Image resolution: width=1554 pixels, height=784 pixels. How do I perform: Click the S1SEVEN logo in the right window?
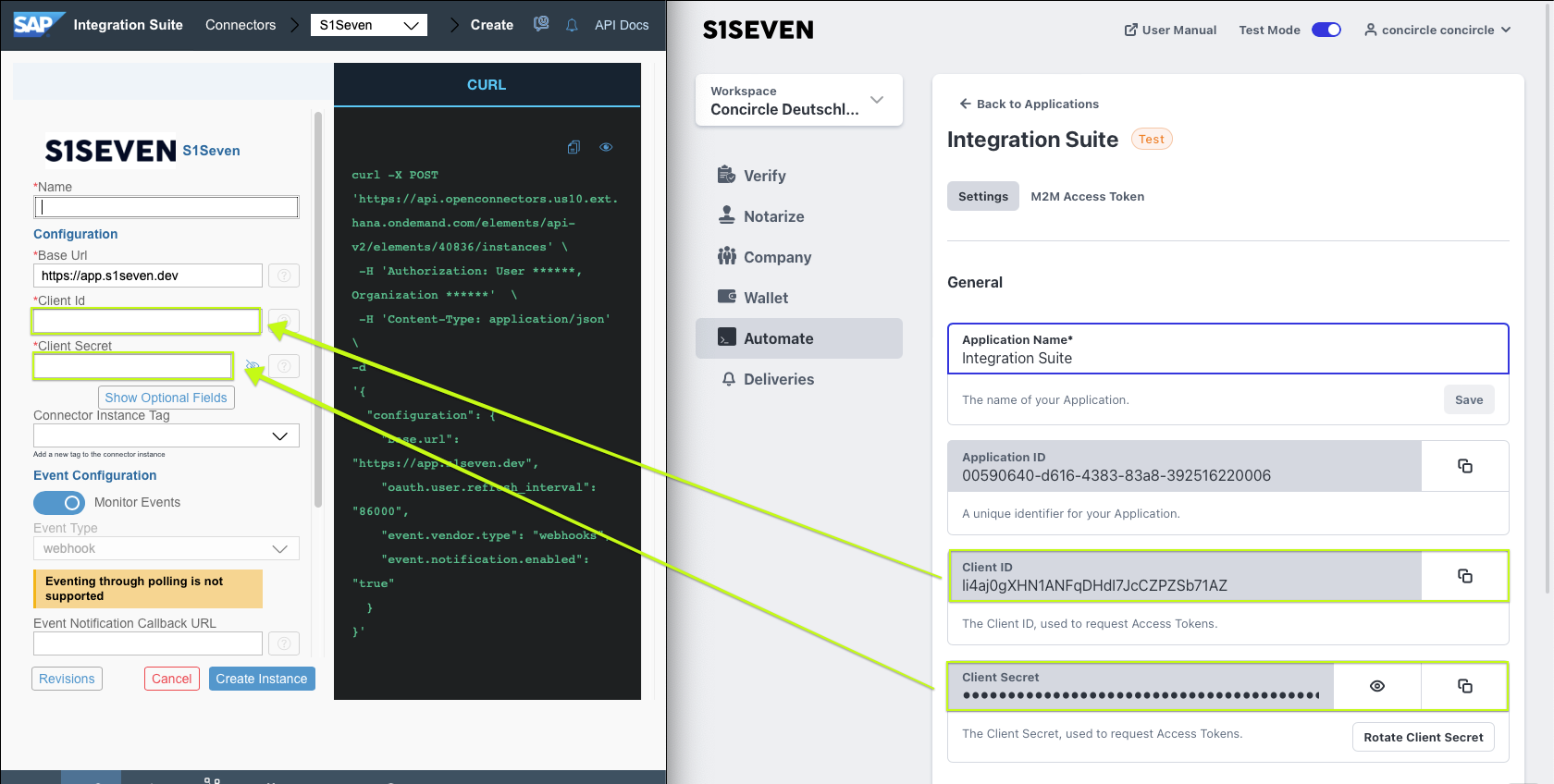coord(758,30)
